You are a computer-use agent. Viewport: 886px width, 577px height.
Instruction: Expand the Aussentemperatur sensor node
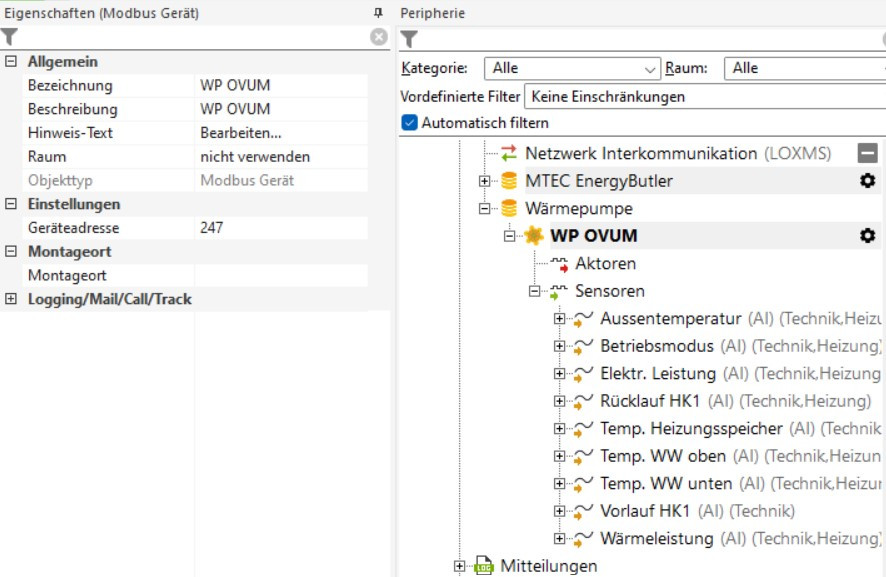pyautogui.click(x=559, y=319)
